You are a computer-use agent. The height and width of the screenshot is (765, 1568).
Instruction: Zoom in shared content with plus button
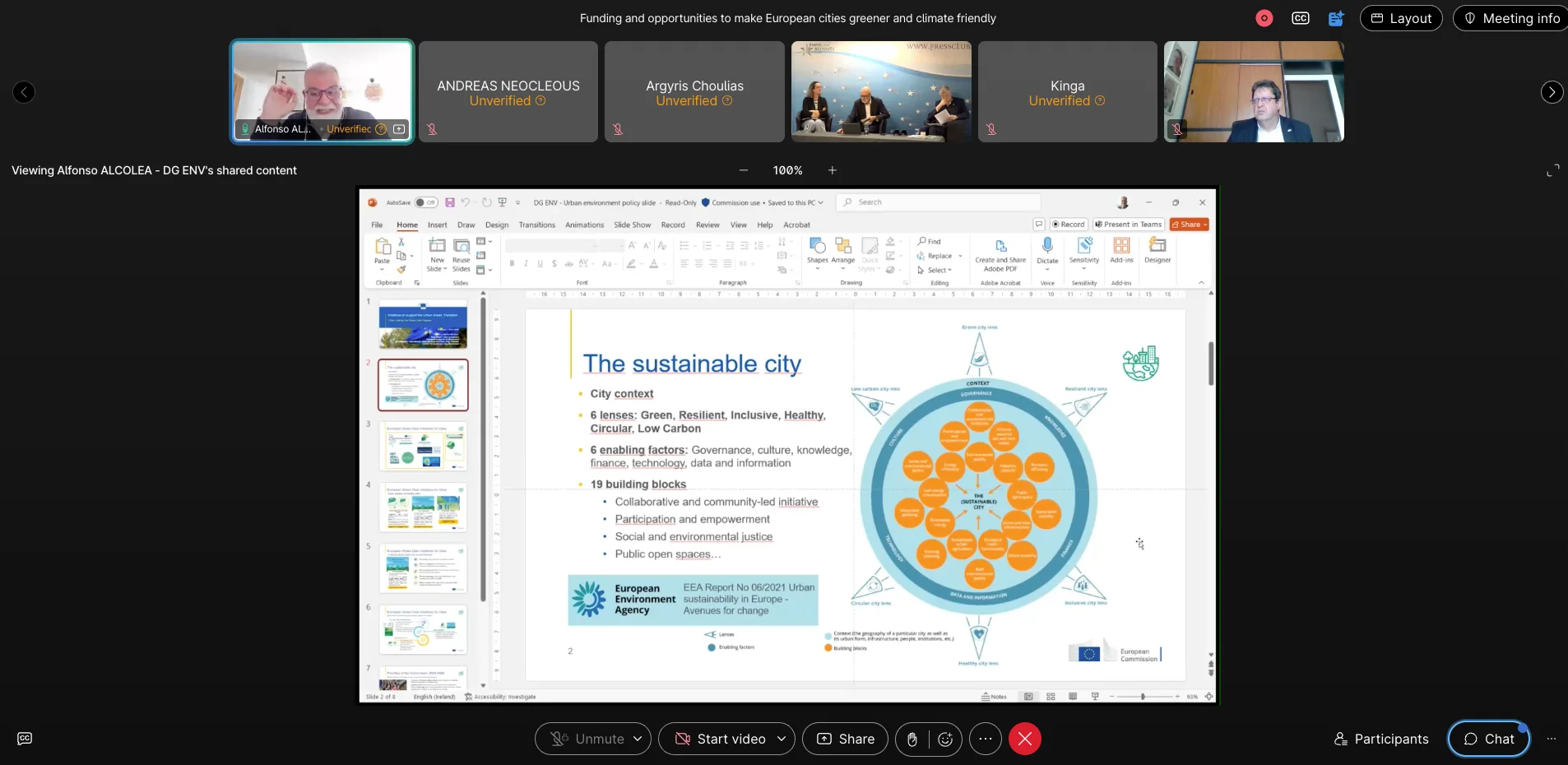pyautogui.click(x=833, y=170)
